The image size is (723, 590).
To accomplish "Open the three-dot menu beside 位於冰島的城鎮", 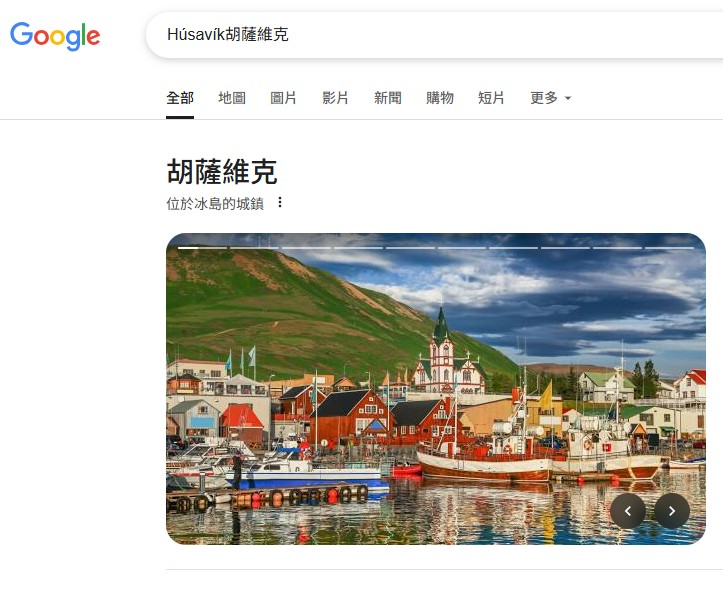I will pyautogui.click(x=280, y=202).
